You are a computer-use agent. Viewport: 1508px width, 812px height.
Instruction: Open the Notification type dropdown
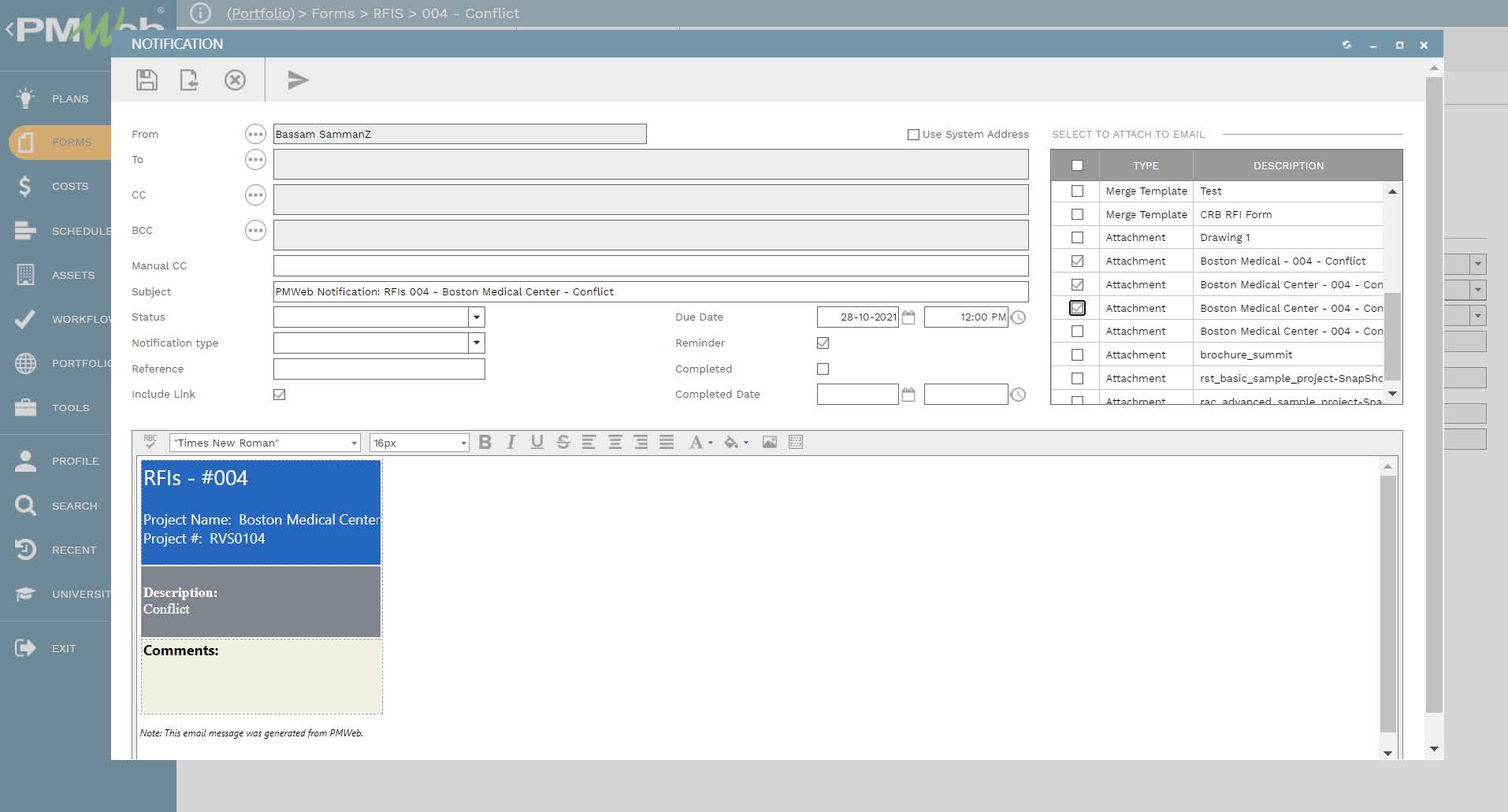pos(476,343)
